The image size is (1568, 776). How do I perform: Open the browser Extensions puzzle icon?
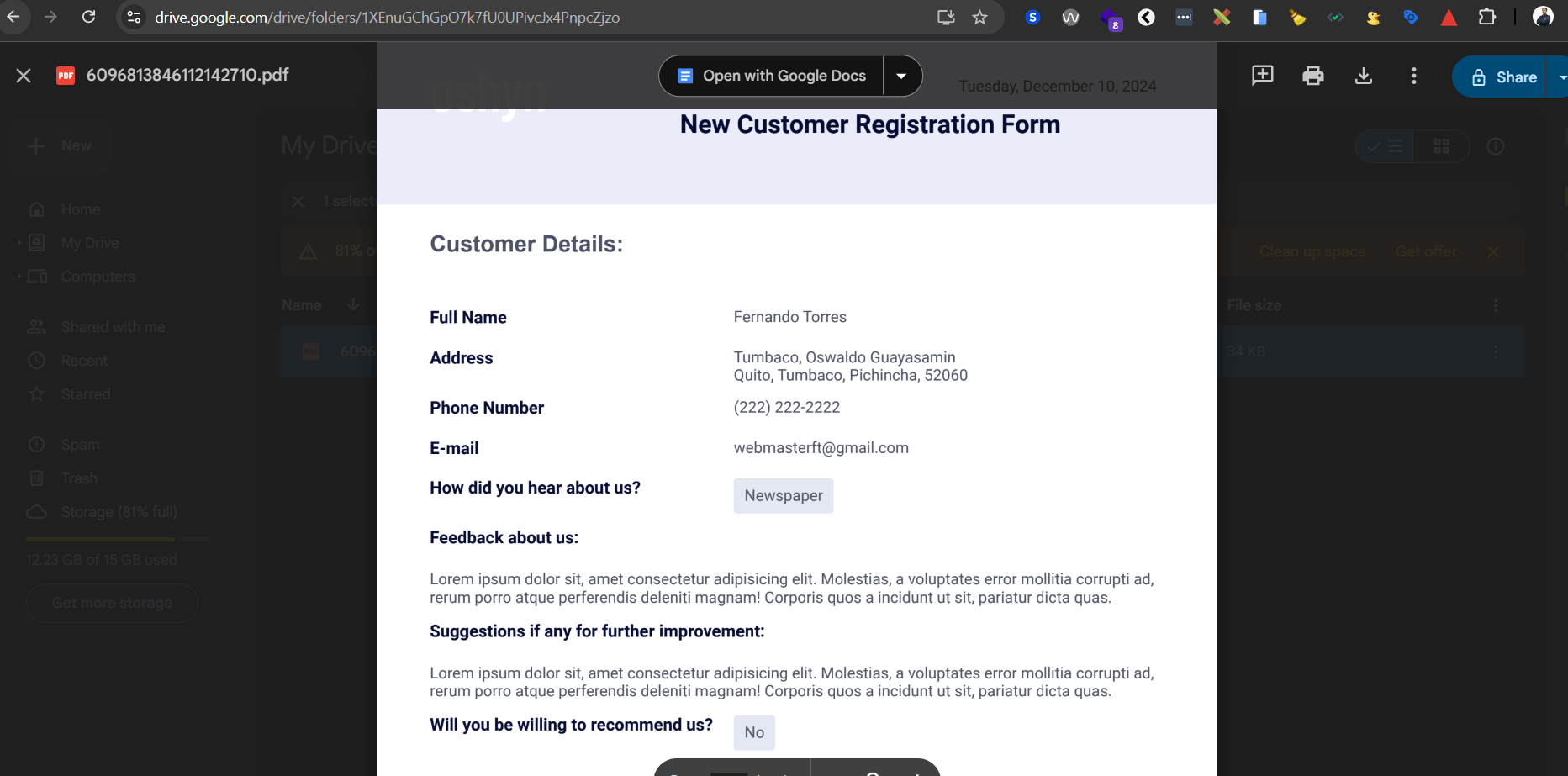[x=1486, y=17]
